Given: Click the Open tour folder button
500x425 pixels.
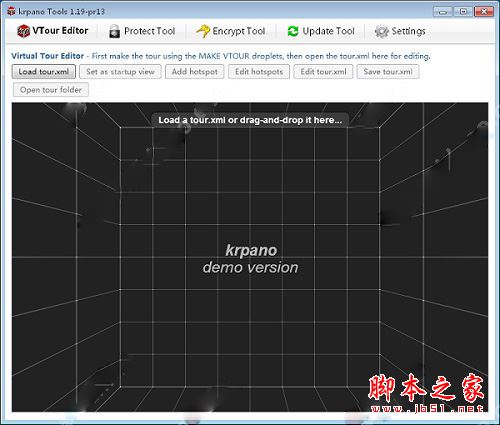Looking at the screenshot, I should [x=51, y=90].
